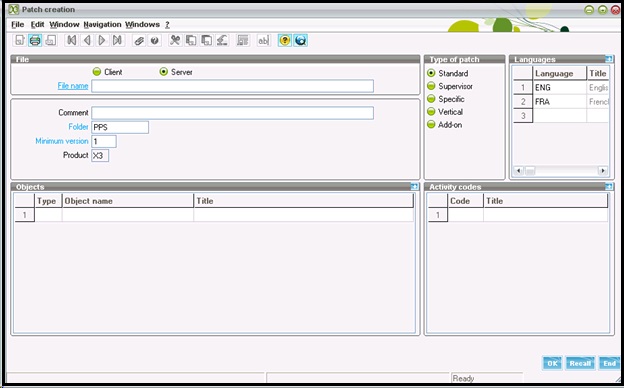Click the Product field showing X3
Screen dimensions: 625x388
click(x=100, y=156)
